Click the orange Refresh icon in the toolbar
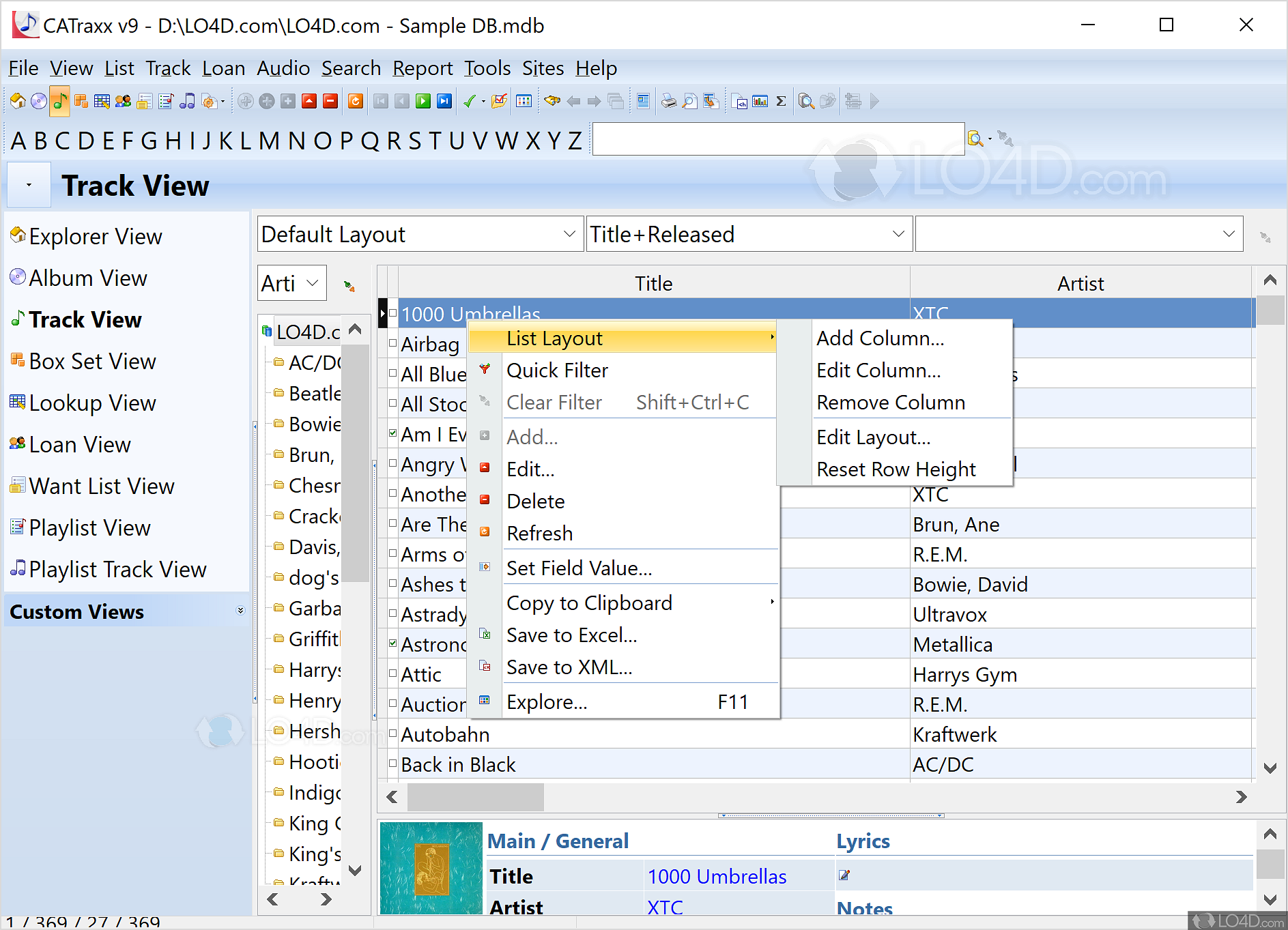The image size is (1288, 930). coord(355,102)
